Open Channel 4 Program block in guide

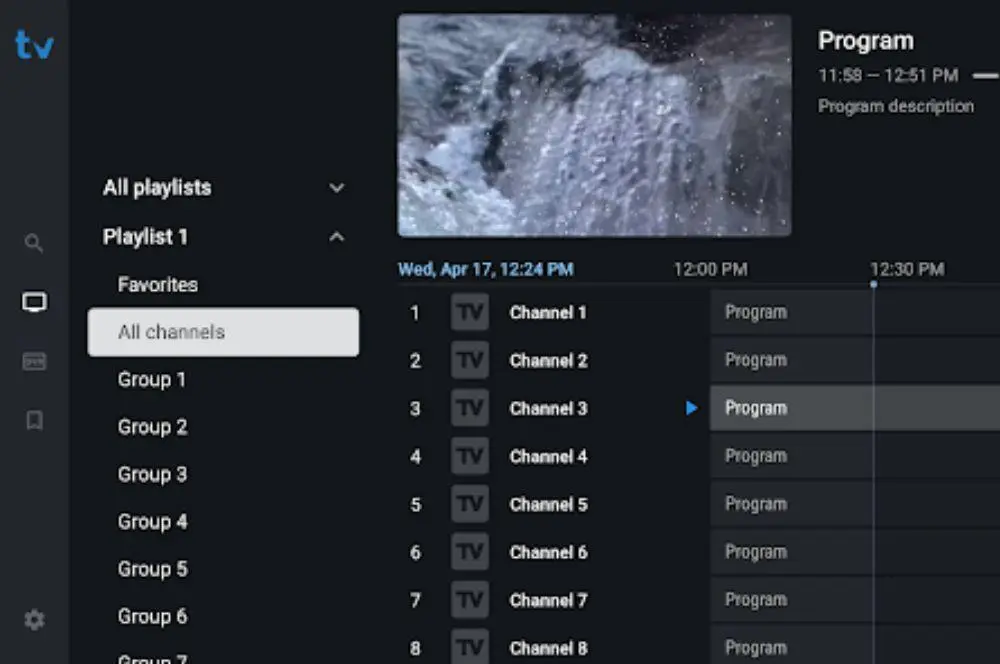(x=855, y=456)
